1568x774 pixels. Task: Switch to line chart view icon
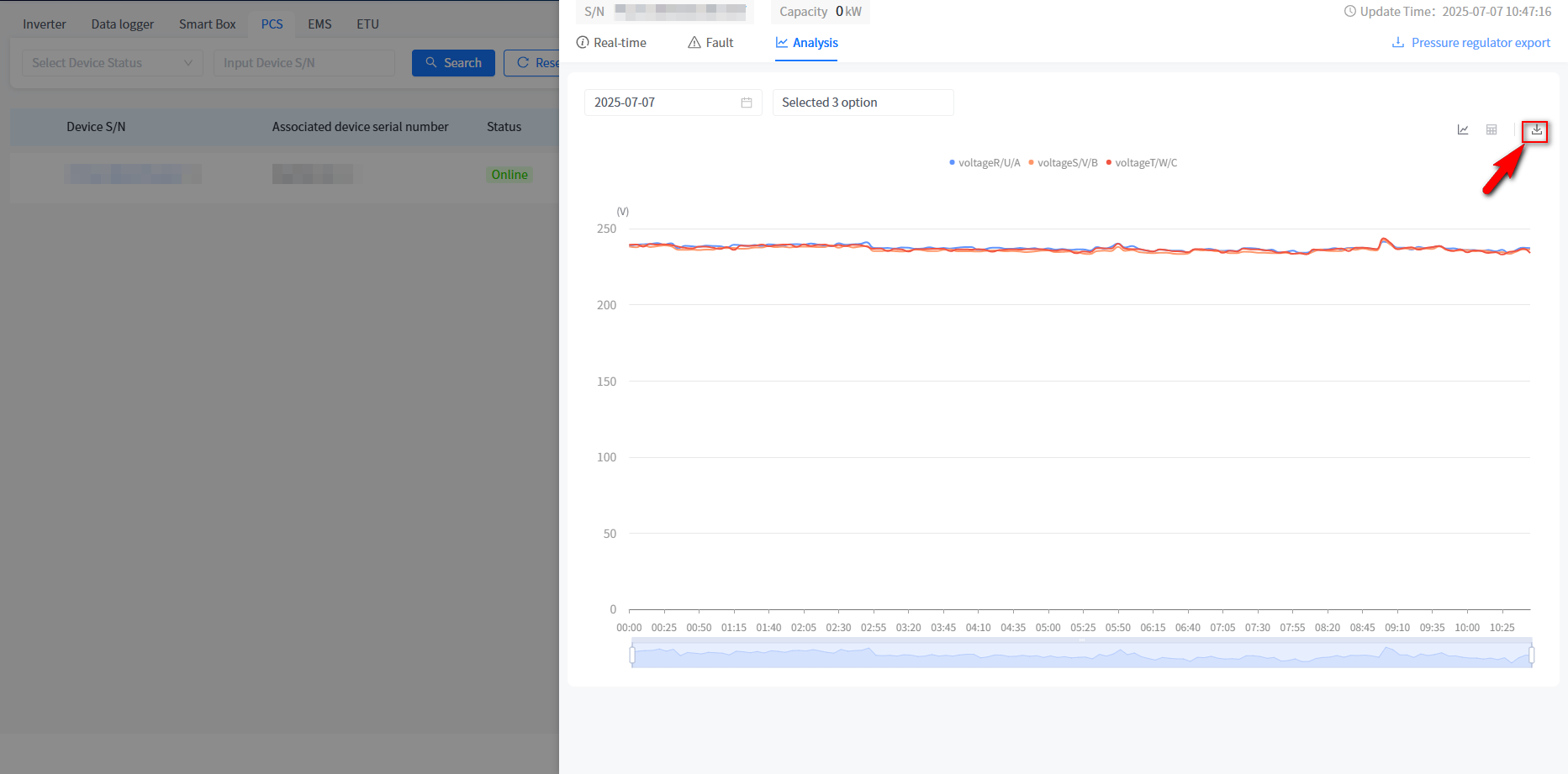(x=1463, y=130)
